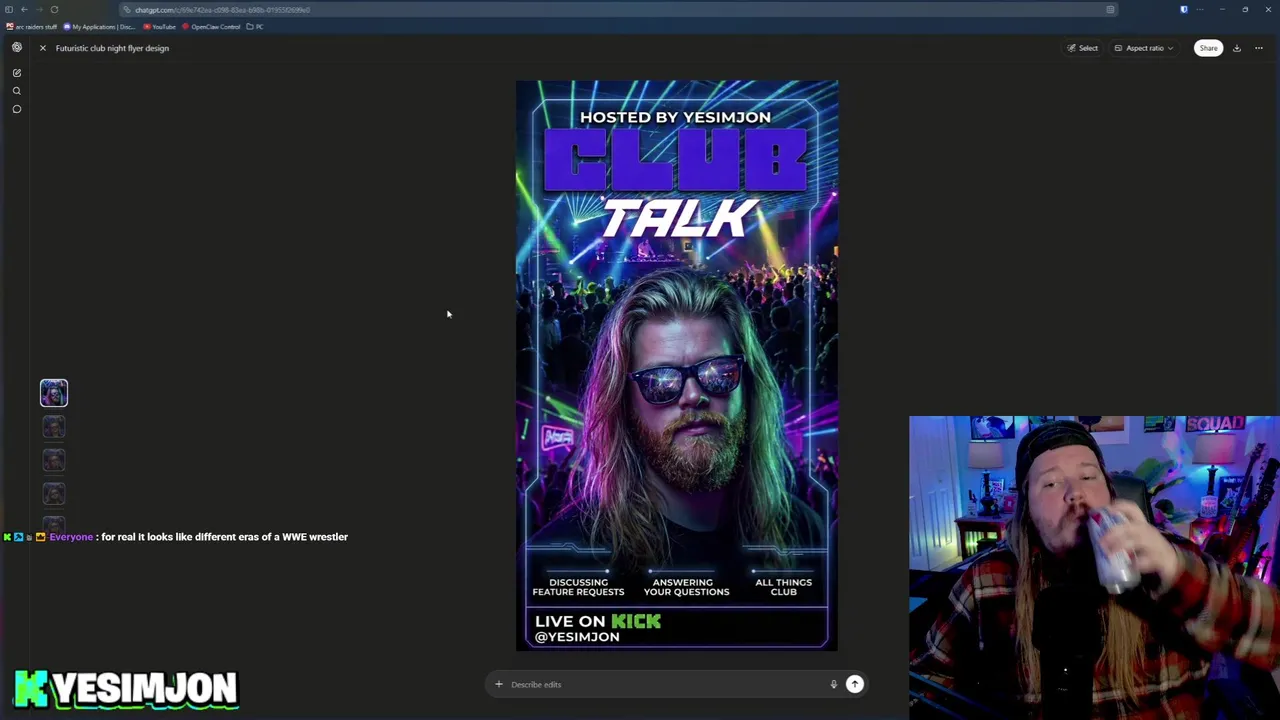Open the OpenClaw Control bookmark
Image resolution: width=1280 pixels, height=720 pixels.
212,27
